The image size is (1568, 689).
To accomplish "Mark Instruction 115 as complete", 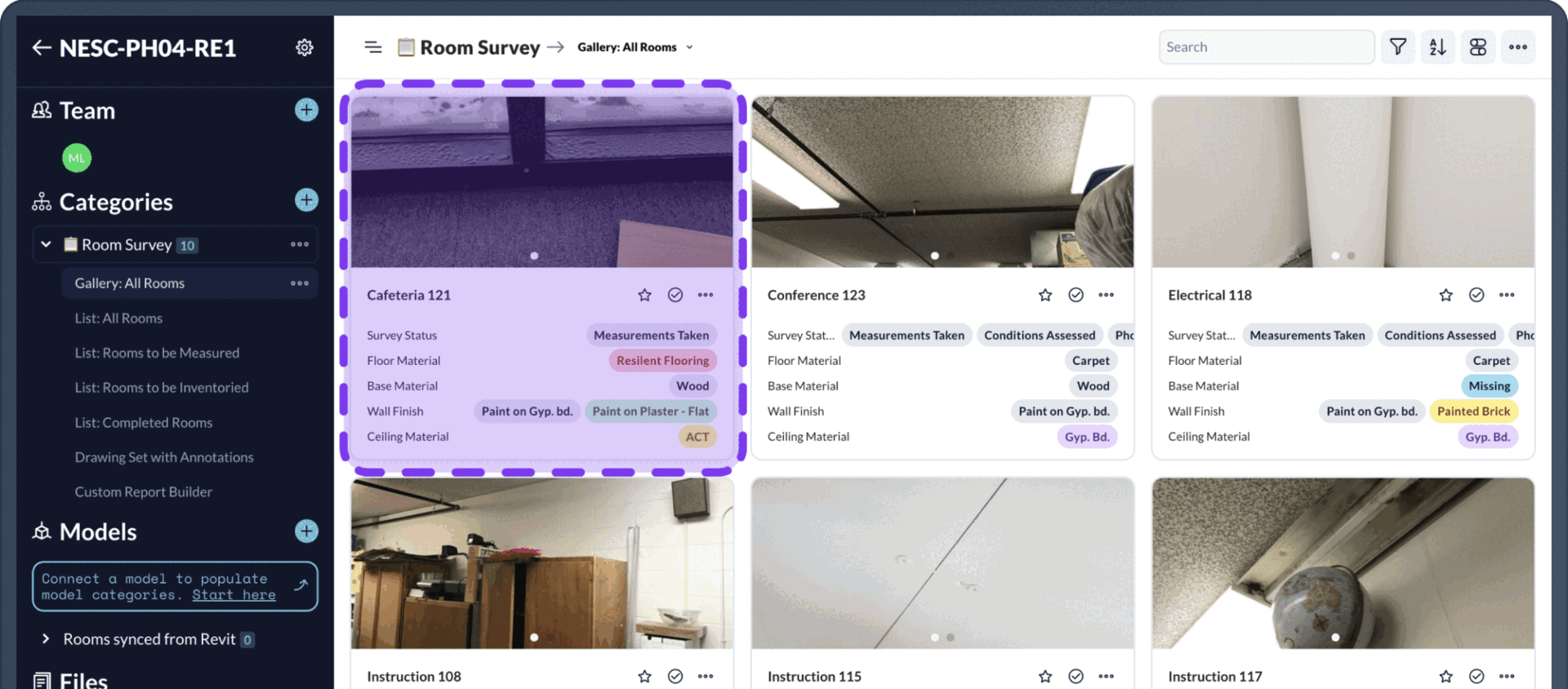I will (x=1076, y=676).
